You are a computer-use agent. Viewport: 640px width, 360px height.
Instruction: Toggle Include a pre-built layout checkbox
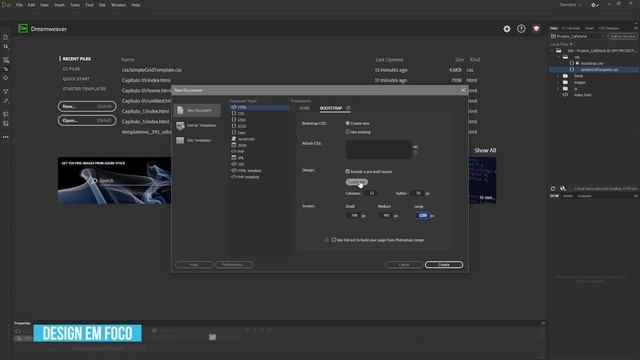coord(348,171)
